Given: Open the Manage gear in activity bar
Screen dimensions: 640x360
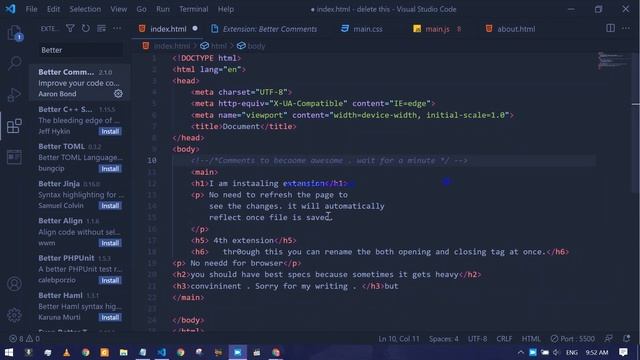Looking at the screenshot, I should 14,315.
